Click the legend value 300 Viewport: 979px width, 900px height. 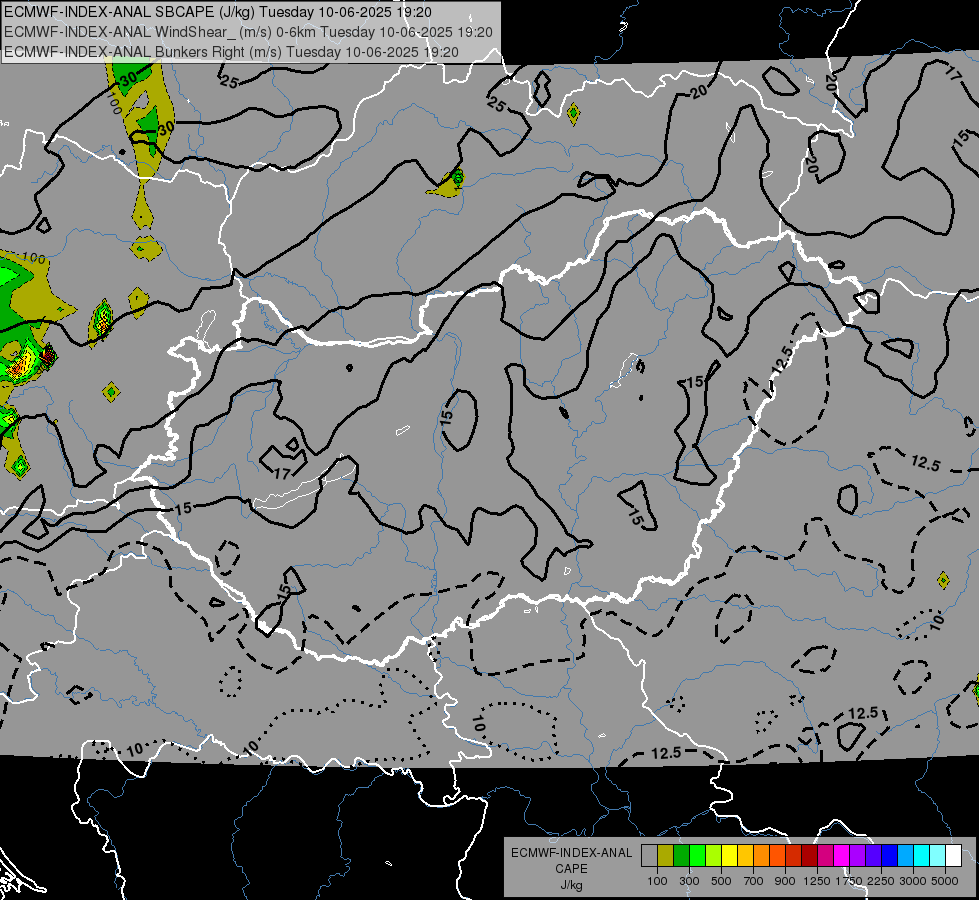(x=689, y=881)
